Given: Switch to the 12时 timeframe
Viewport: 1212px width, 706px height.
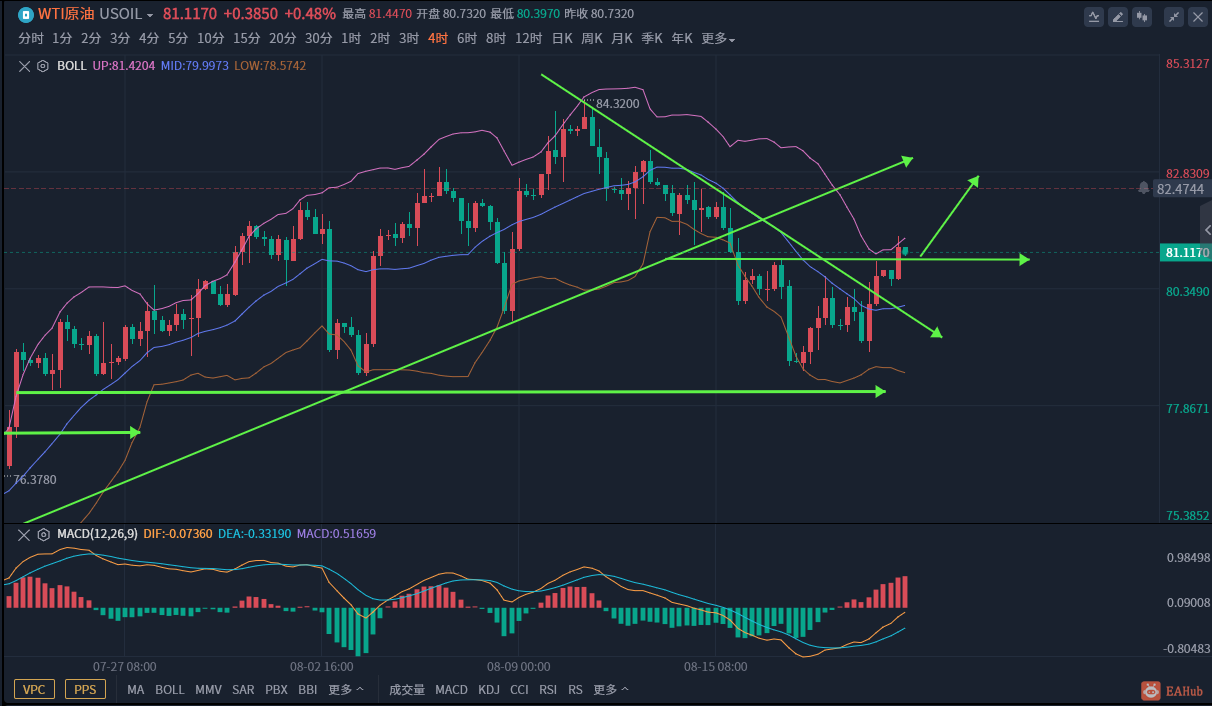Looking at the screenshot, I should pos(529,39).
